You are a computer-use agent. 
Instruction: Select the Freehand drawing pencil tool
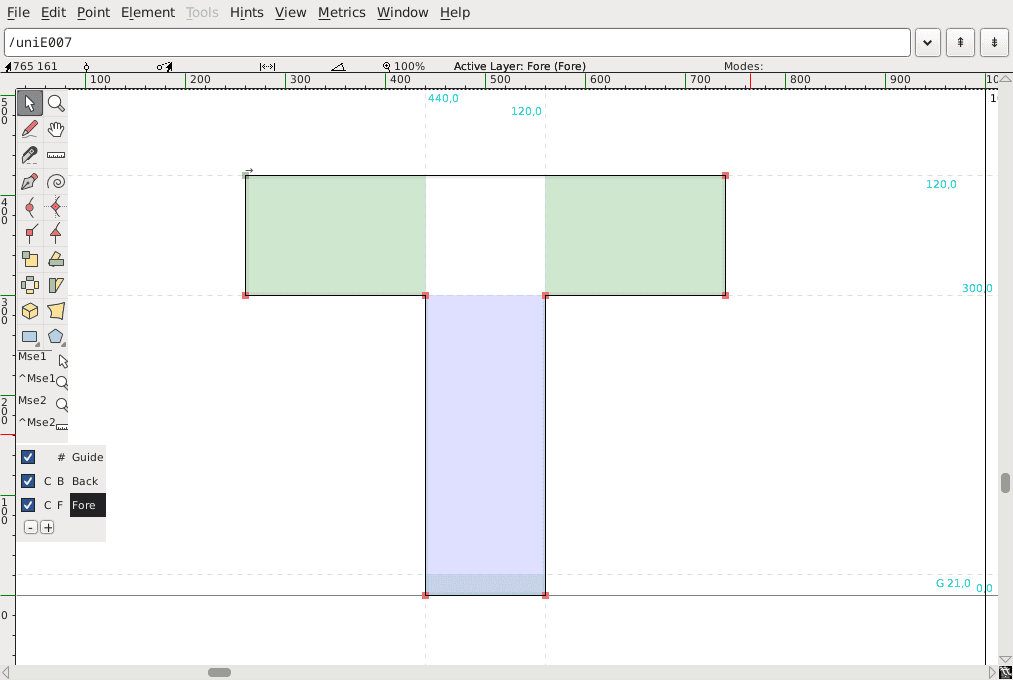tap(30, 129)
